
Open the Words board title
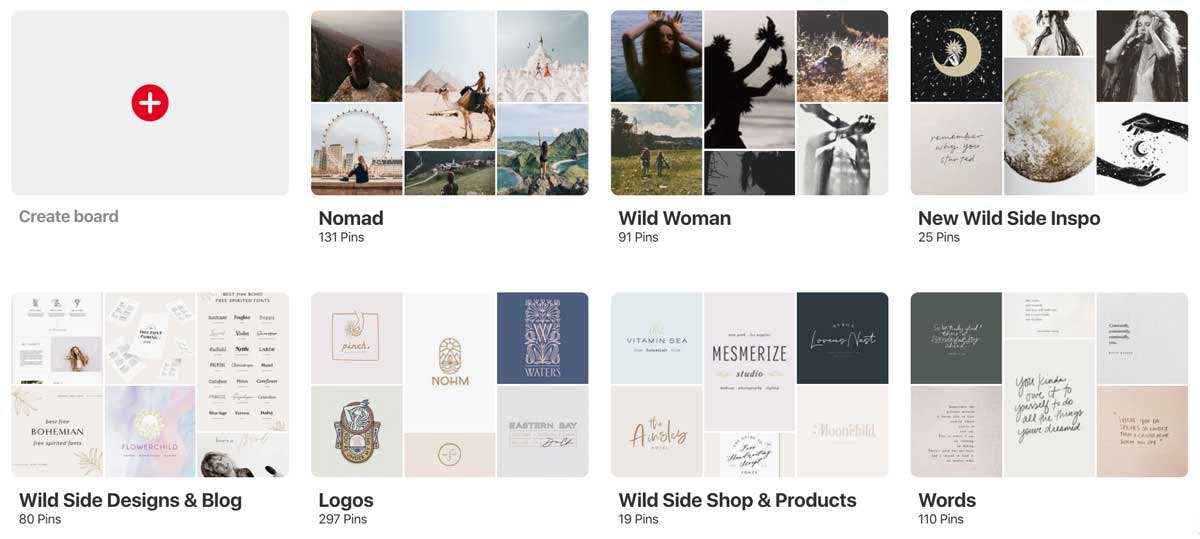click(947, 500)
